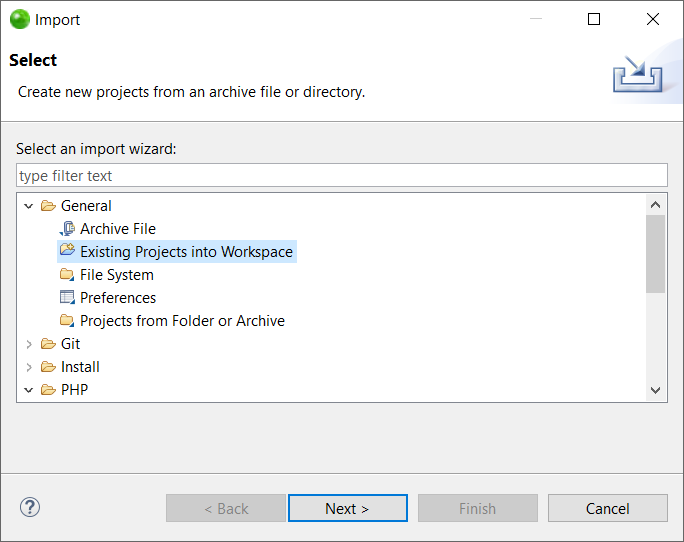Click the Install folder icon

[x=48, y=367]
